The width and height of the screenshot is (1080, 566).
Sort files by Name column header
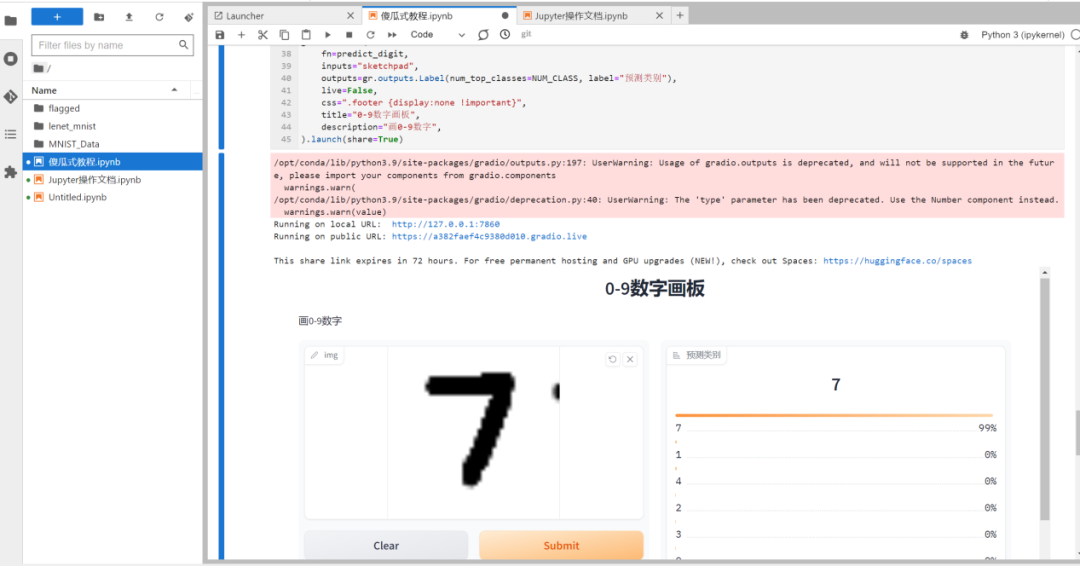(107, 90)
